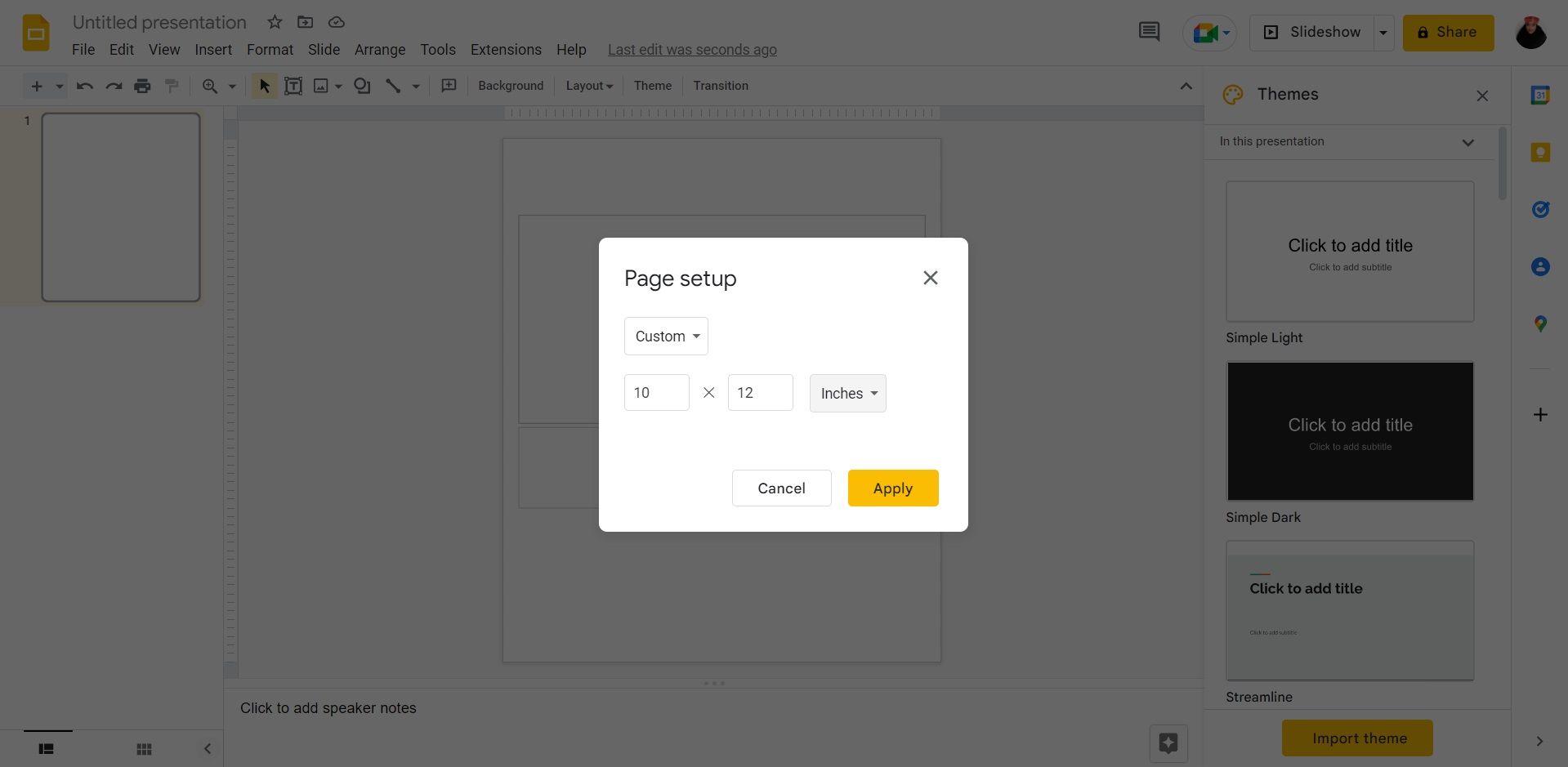Open the Inches unit dropdown
The height and width of the screenshot is (767, 1568).
[x=847, y=393]
